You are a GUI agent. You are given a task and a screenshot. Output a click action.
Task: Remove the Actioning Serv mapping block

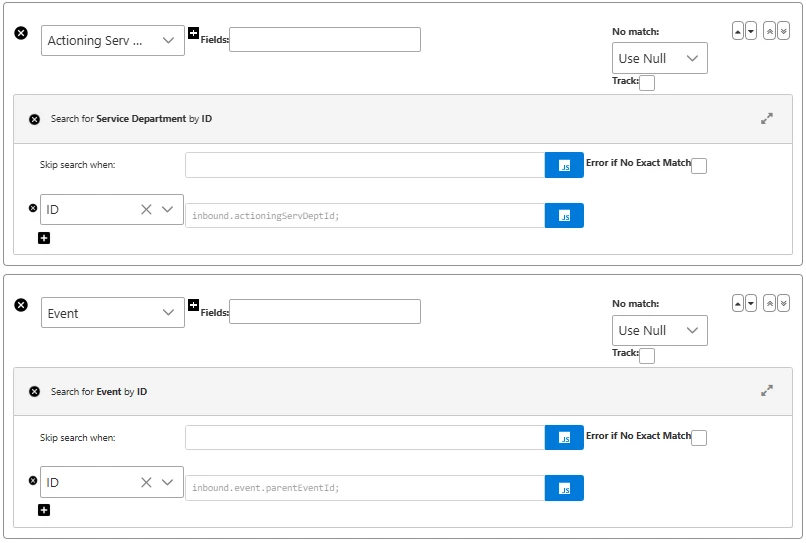[21, 33]
